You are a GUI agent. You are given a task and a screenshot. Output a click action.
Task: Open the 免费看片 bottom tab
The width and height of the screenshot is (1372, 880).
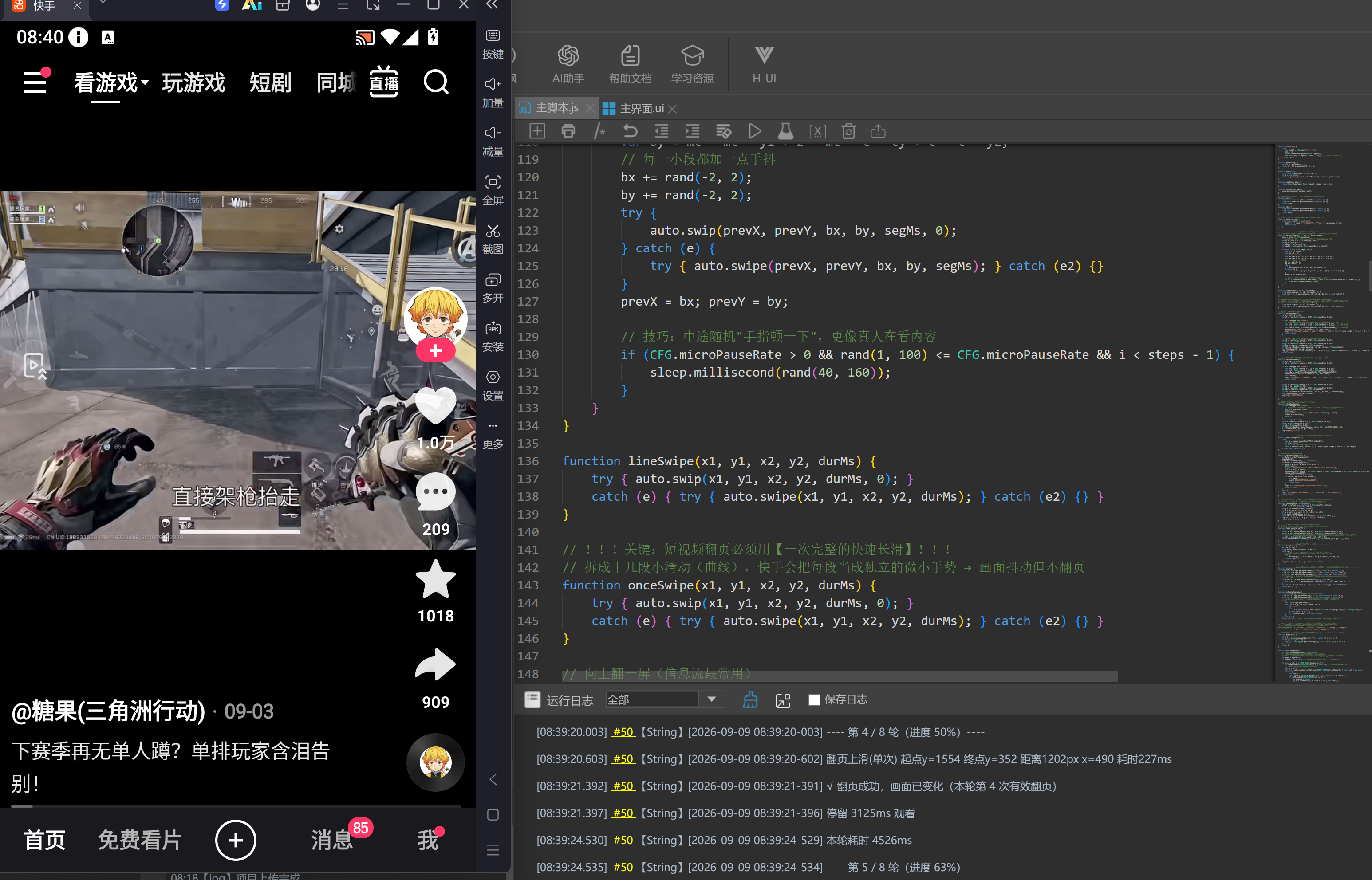pos(140,840)
